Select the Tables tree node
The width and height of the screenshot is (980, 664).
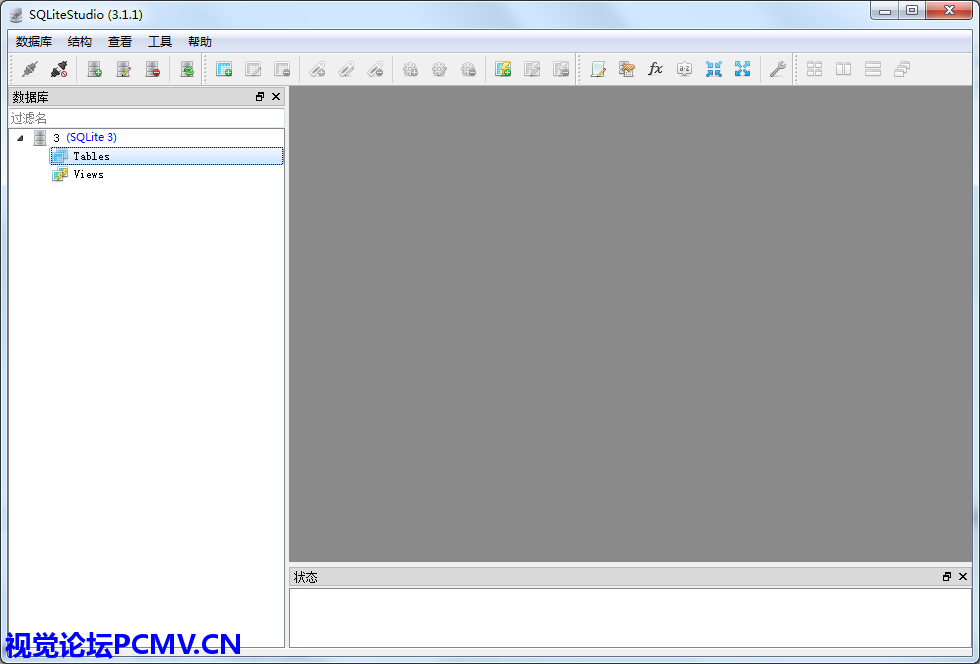click(x=166, y=156)
